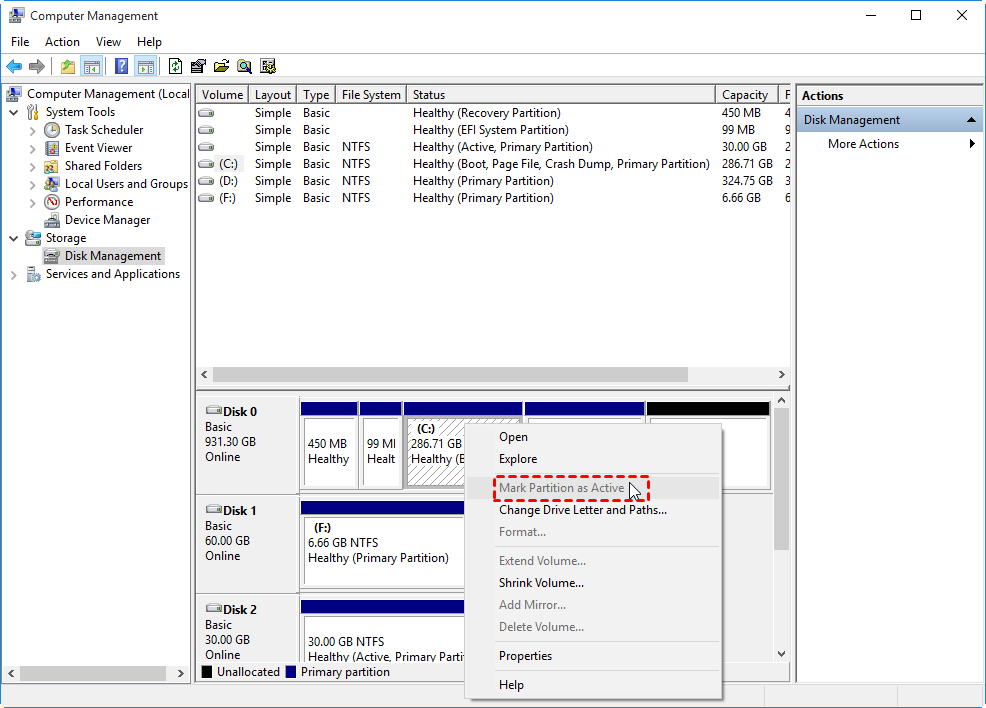Click the Refresh icon in the toolbar
Image resolution: width=986 pixels, height=708 pixels.
(176, 67)
